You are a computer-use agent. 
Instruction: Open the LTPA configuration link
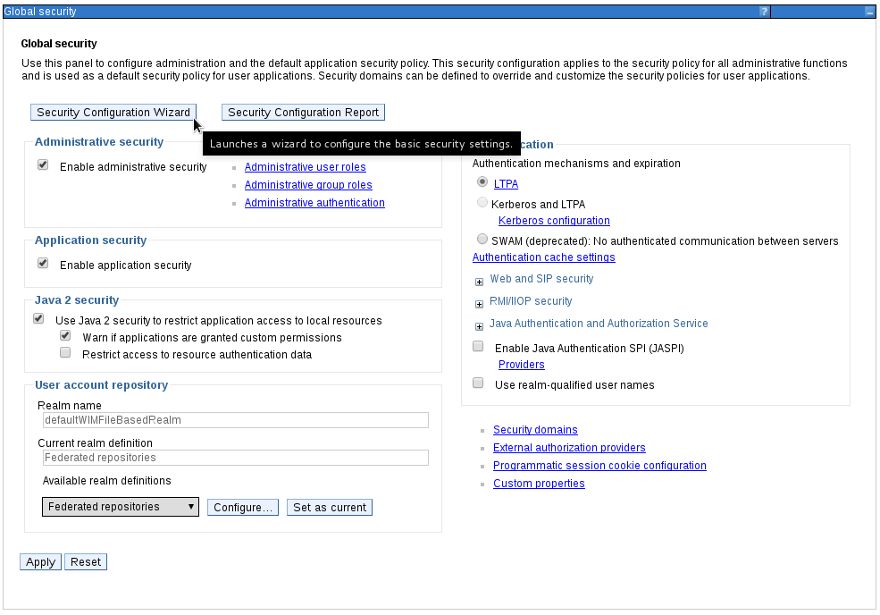(x=506, y=184)
